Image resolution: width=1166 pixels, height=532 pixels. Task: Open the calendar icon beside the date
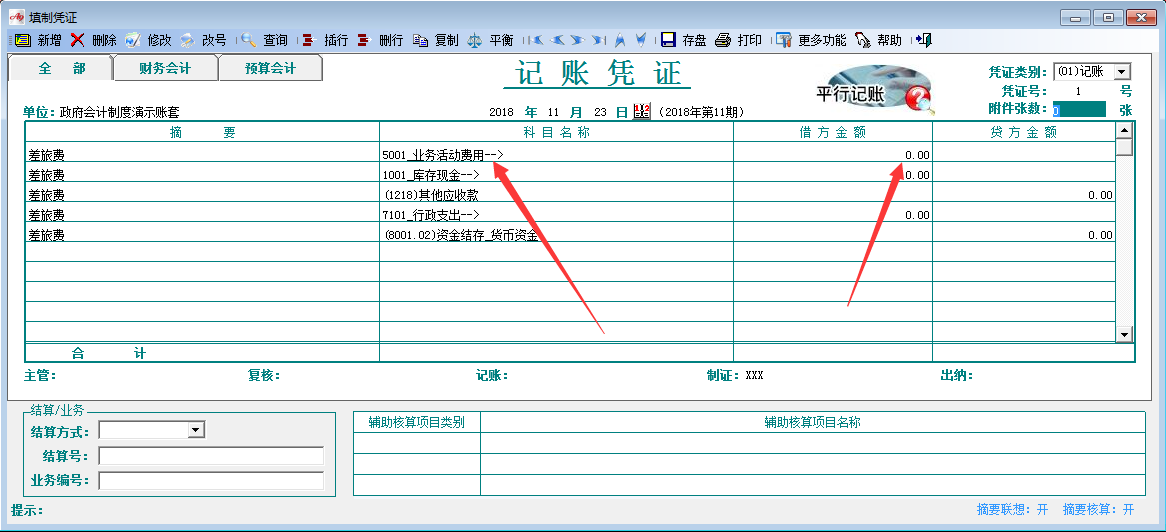coord(642,111)
